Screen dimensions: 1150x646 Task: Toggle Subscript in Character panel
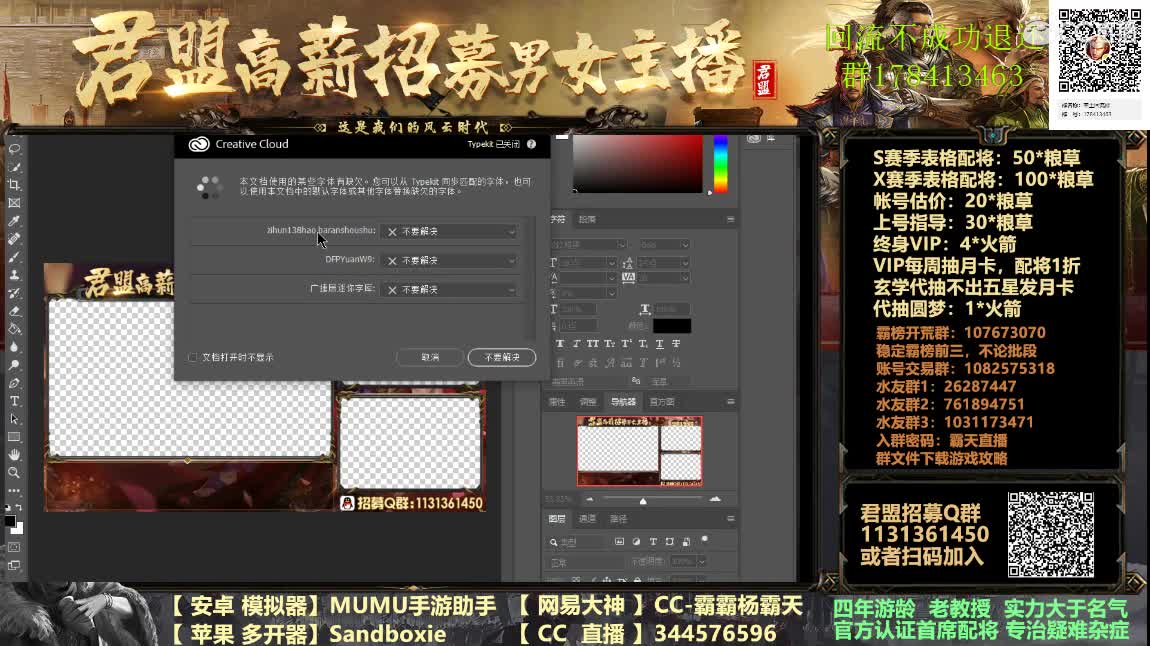[x=642, y=344]
